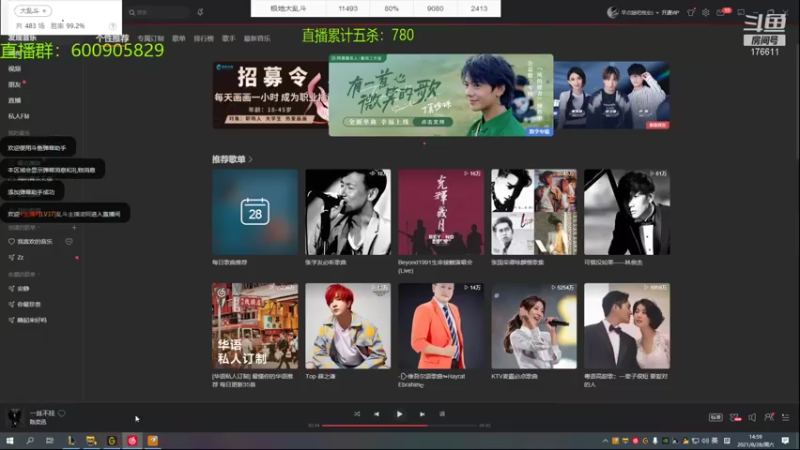
Task: Open the settings gear icon in title bar
Action: pyautogui.click(x=706, y=12)
